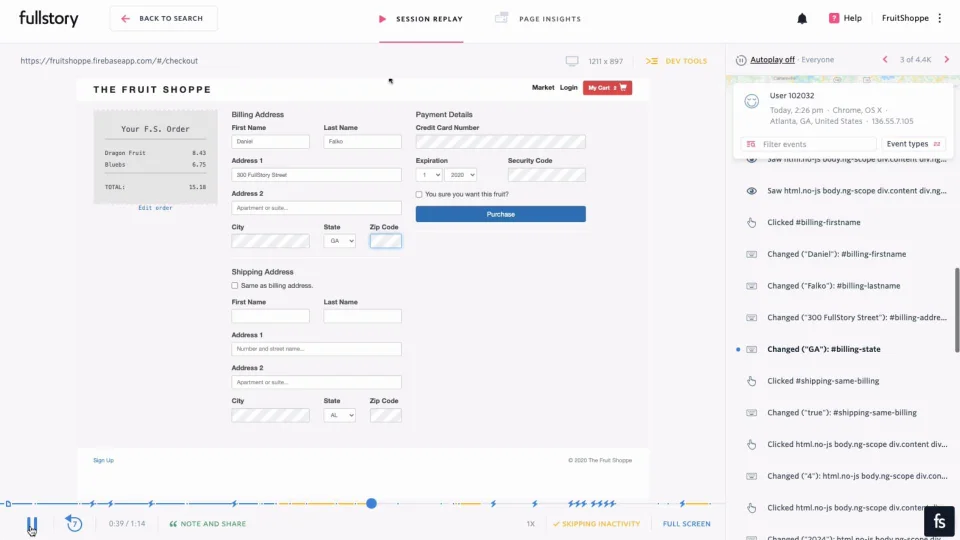This screenshot has width=960, height=540.
Task: Pause the session replay playback
Action: tap(32, 524)
